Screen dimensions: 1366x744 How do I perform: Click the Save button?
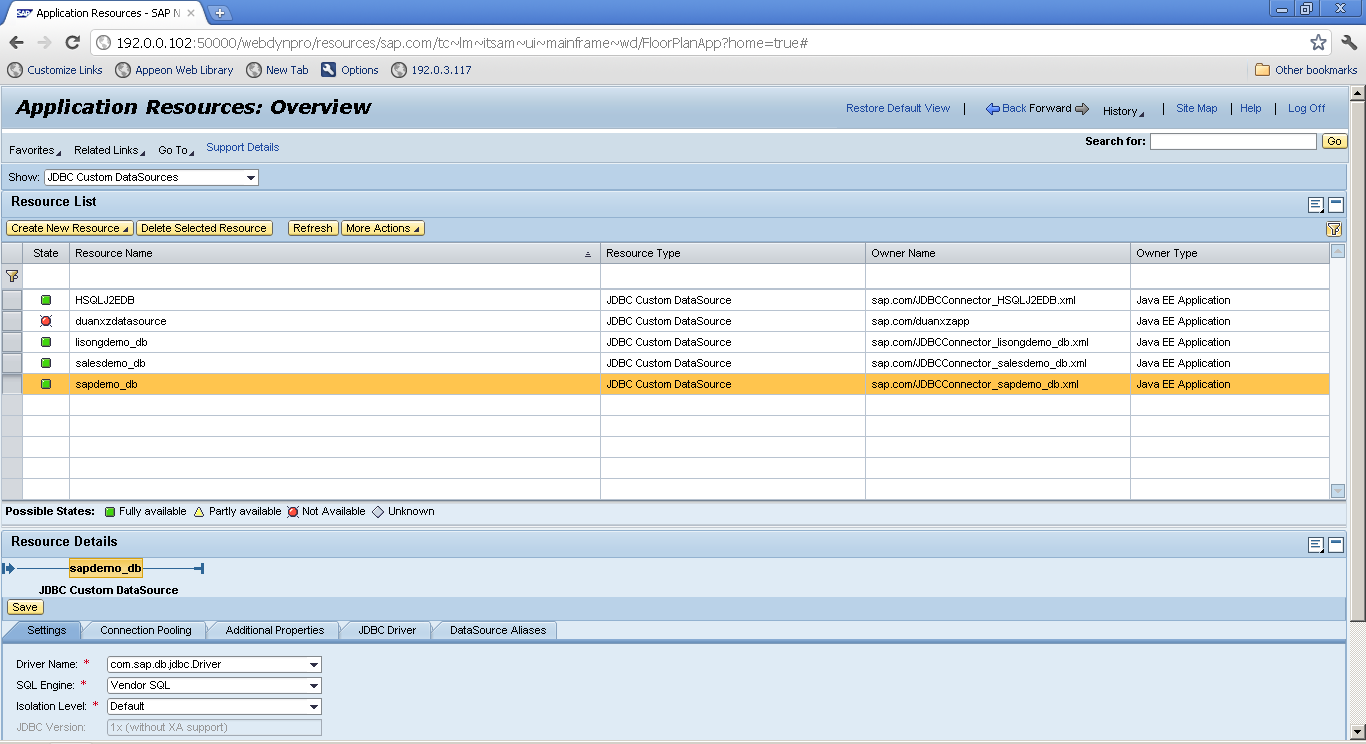click(x=25, y=607)
